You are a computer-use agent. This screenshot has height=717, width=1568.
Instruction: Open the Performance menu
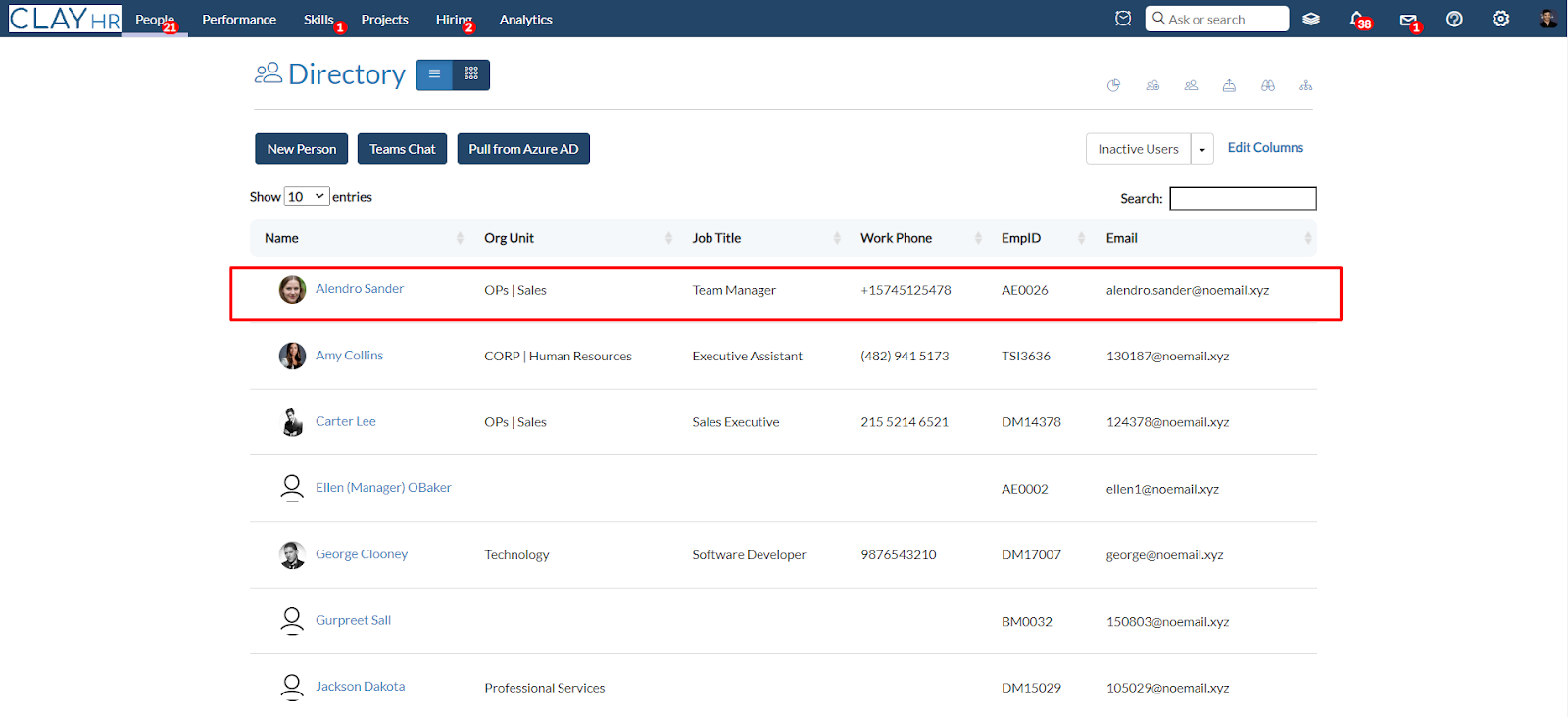[x=239, y=20]
